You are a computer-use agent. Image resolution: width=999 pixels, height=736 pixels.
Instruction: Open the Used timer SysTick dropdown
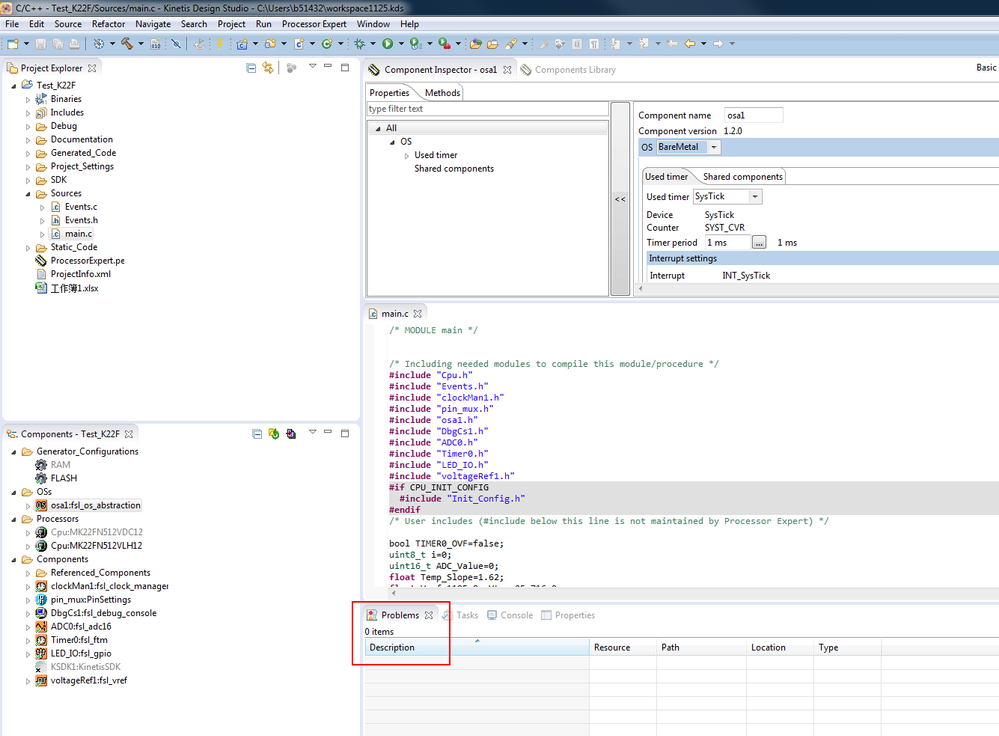pos(755,197)
